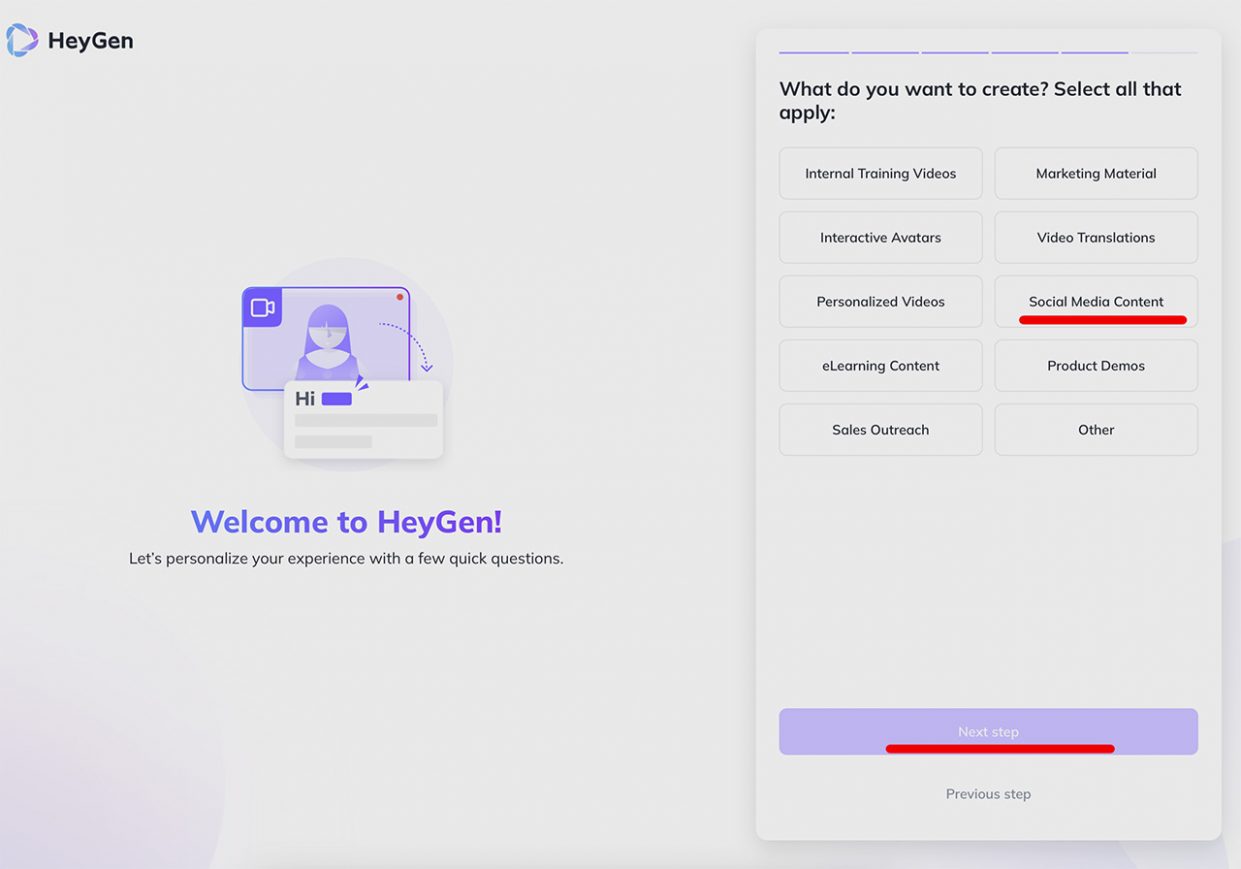The width and height of the screenshot is (1241, 869).
Task: Select Marketing Material option
Action: point(1096,173)
